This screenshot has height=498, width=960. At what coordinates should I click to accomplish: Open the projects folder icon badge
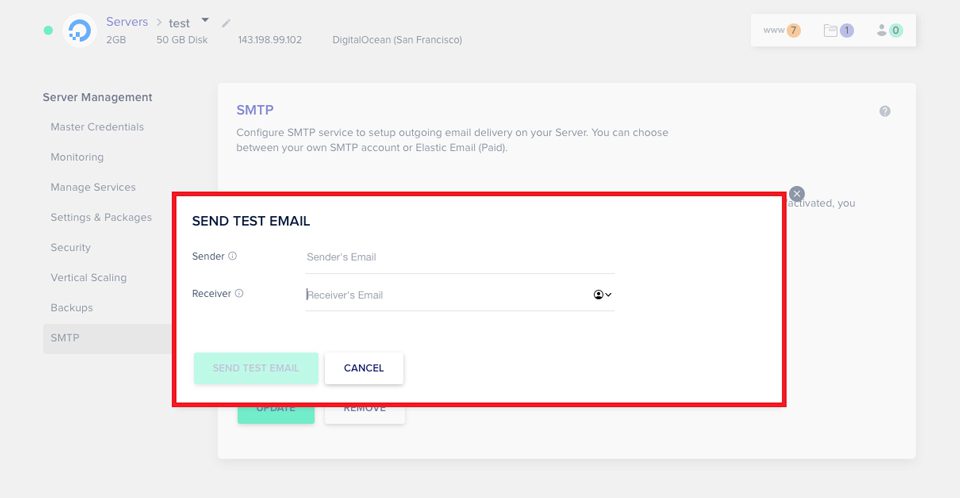pyautogui.click(x=839, y=30)
